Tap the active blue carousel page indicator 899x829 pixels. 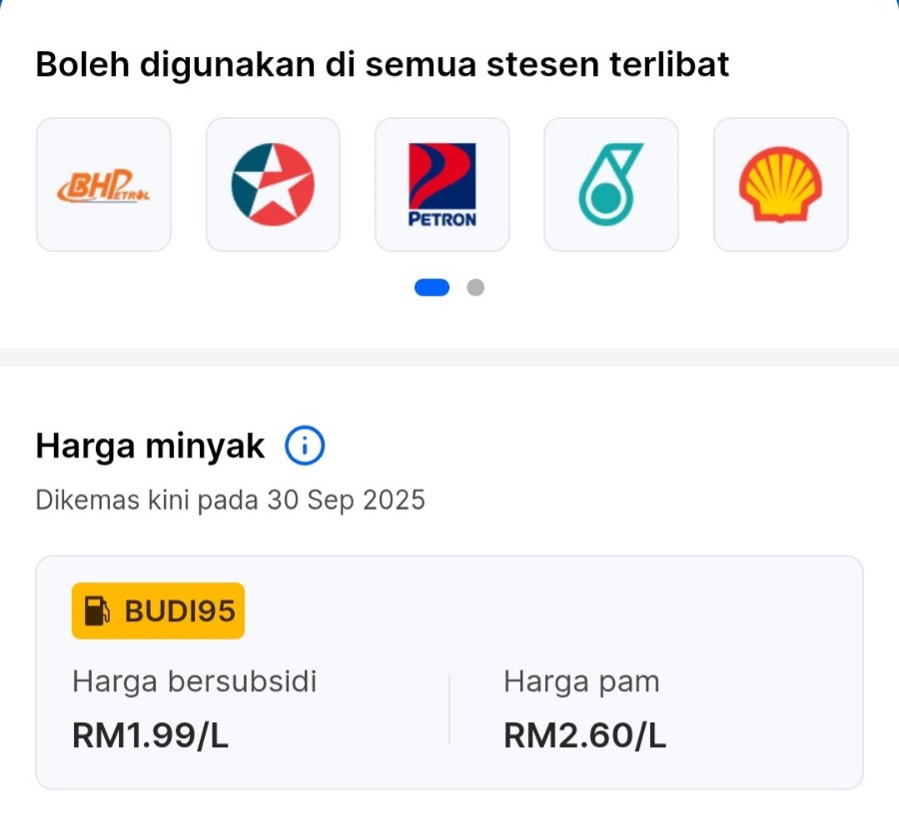433,288
